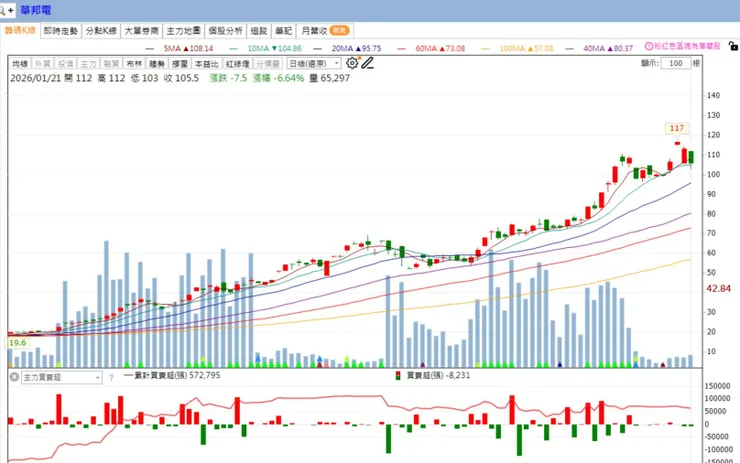740x463 pixels.
Task: Switch to the 即時走勢 tab
Action: (60, 31)
